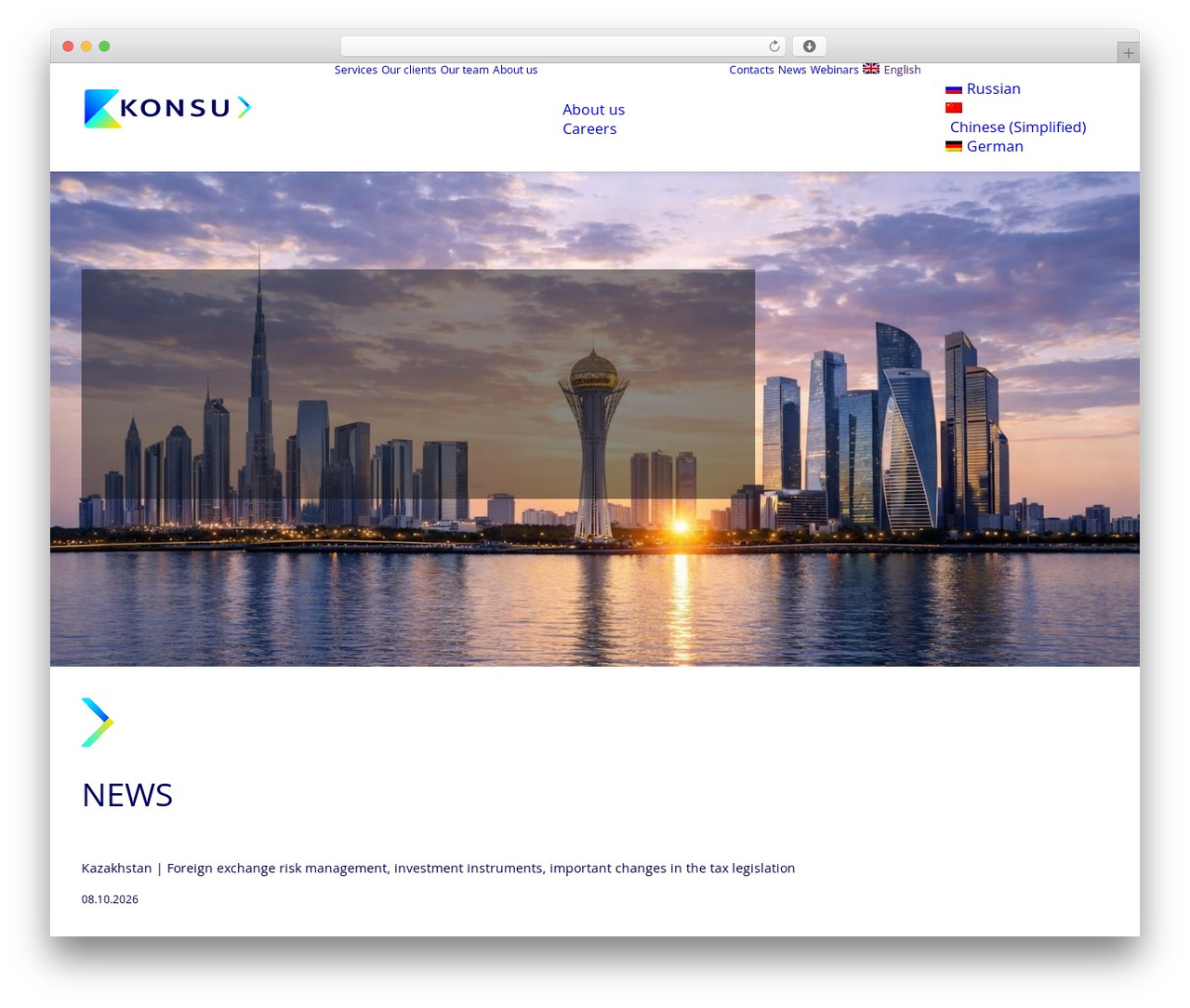The width and height of the screenshot is (1190, 1008).
Task: Open About us in the small top menu
Action: pyautogui.click(x=515, y=70)
